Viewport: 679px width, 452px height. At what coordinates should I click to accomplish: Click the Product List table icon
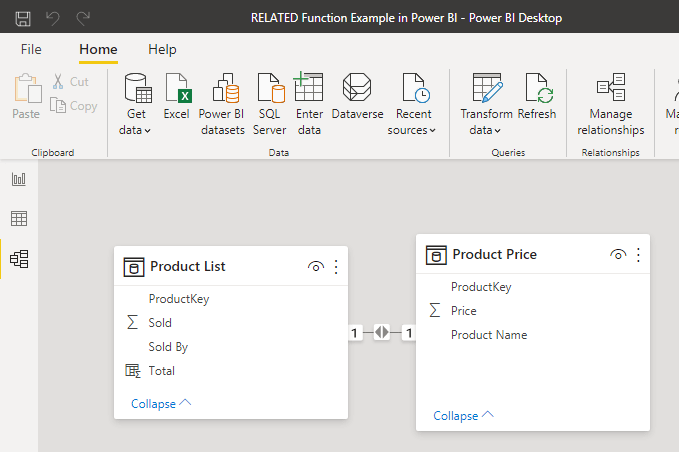click(134, 267)
